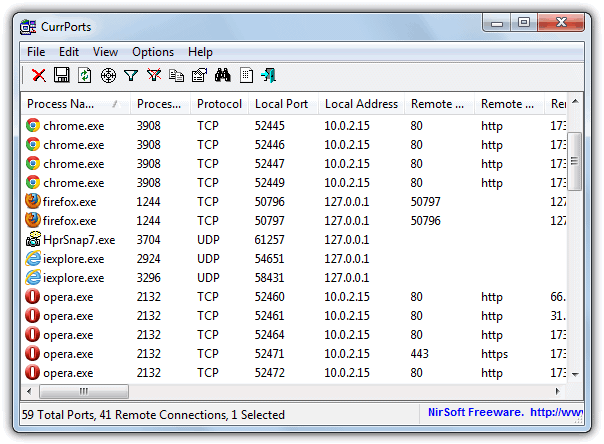Screen dimensions: 604x444
Task: Click the vertical scrollbar up arrow
Action: click(x=575, y=101)
